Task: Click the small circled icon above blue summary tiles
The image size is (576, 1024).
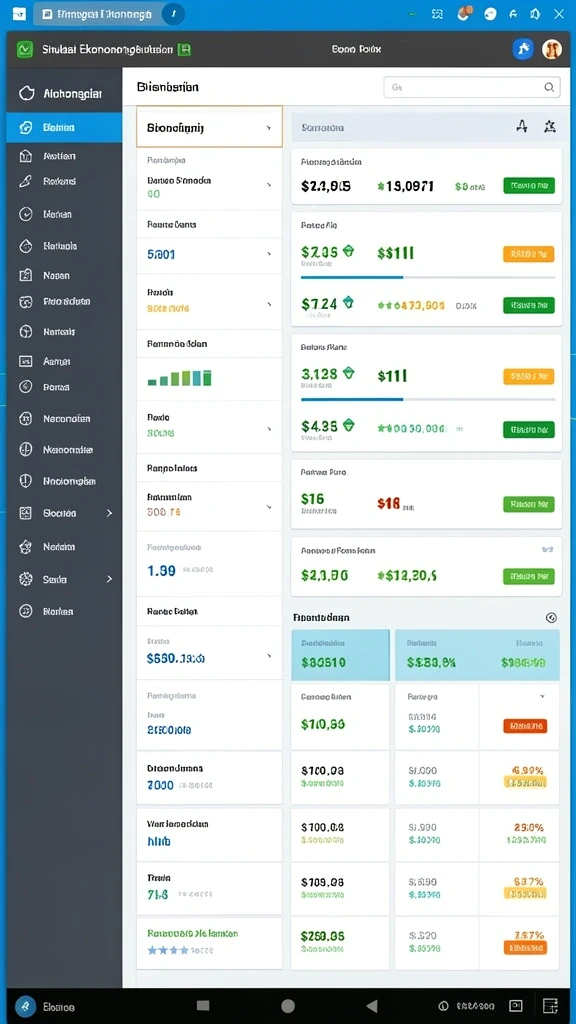Action: tap(551, 617)
